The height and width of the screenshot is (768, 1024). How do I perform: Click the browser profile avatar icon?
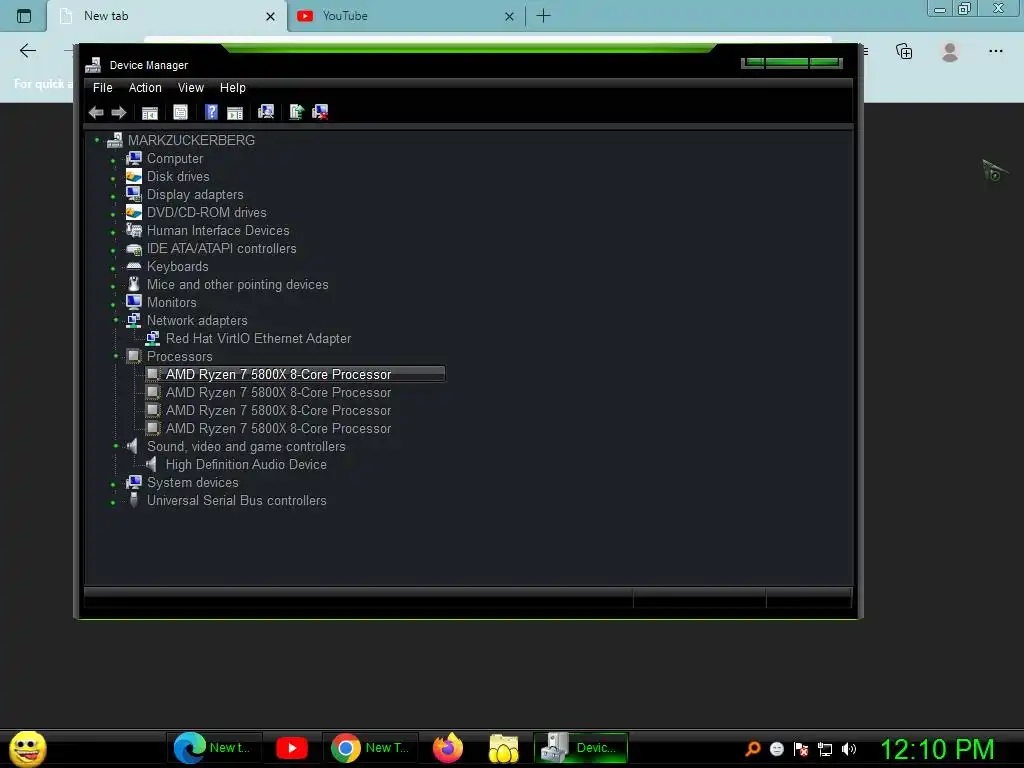click(950, 52)
